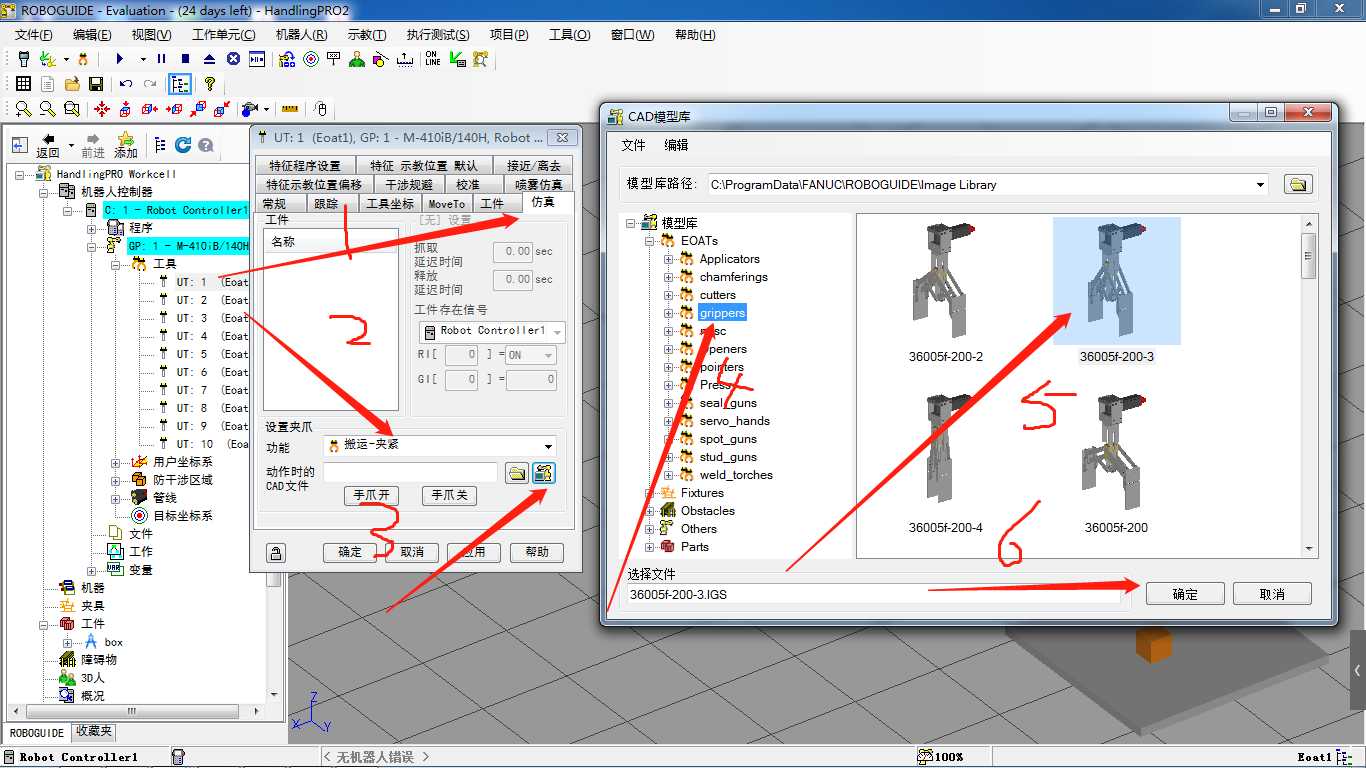Click the 返回 back arrow in browser

point(47,145)
